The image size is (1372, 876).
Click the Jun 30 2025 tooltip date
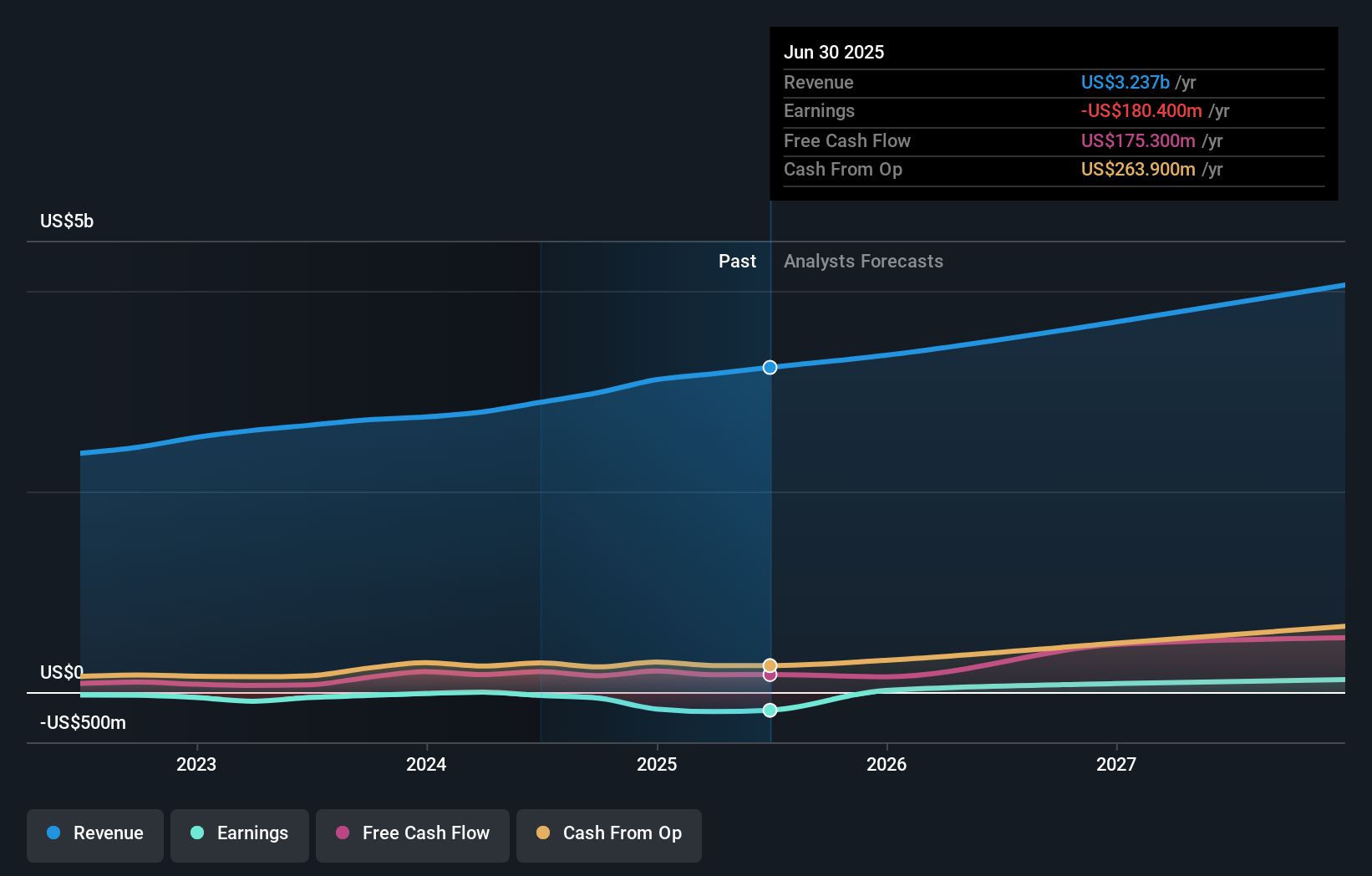tap(834, 53)
